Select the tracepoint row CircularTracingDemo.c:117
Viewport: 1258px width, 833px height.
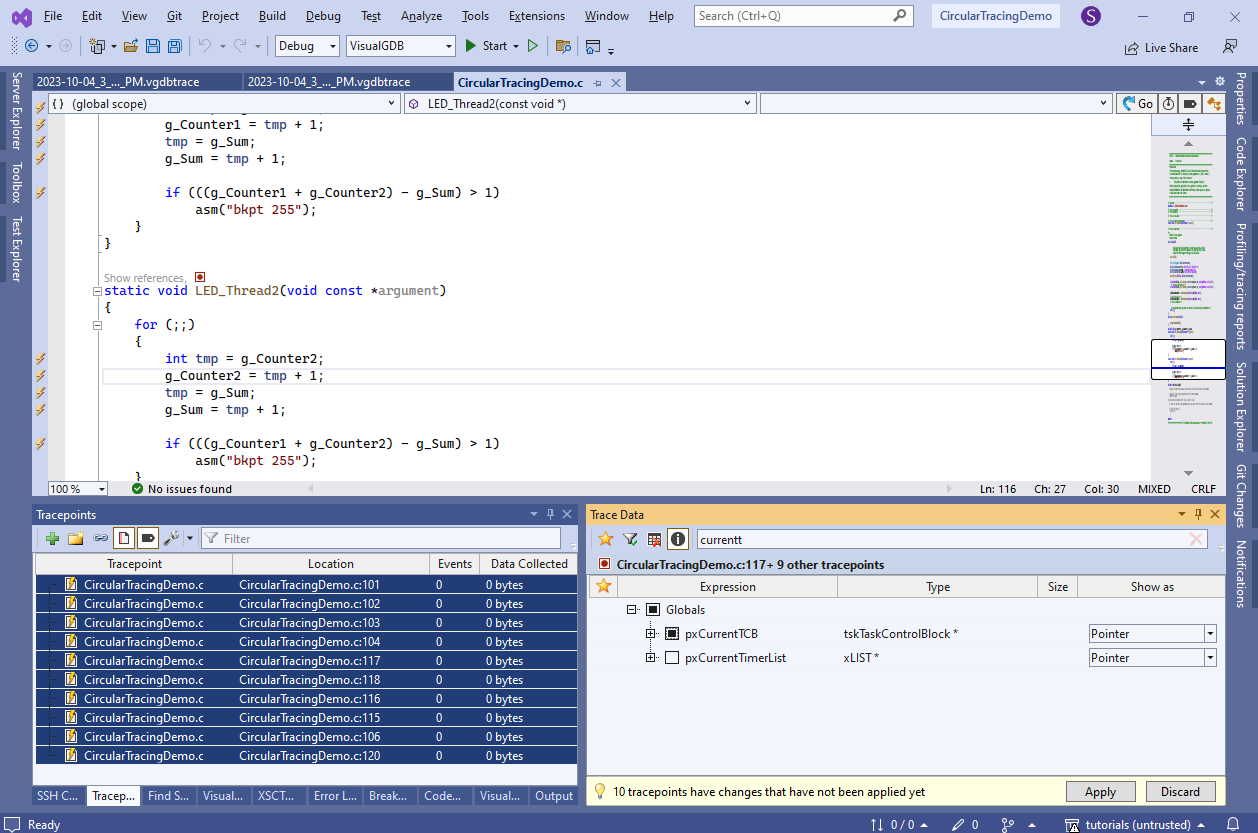point(306,661)
